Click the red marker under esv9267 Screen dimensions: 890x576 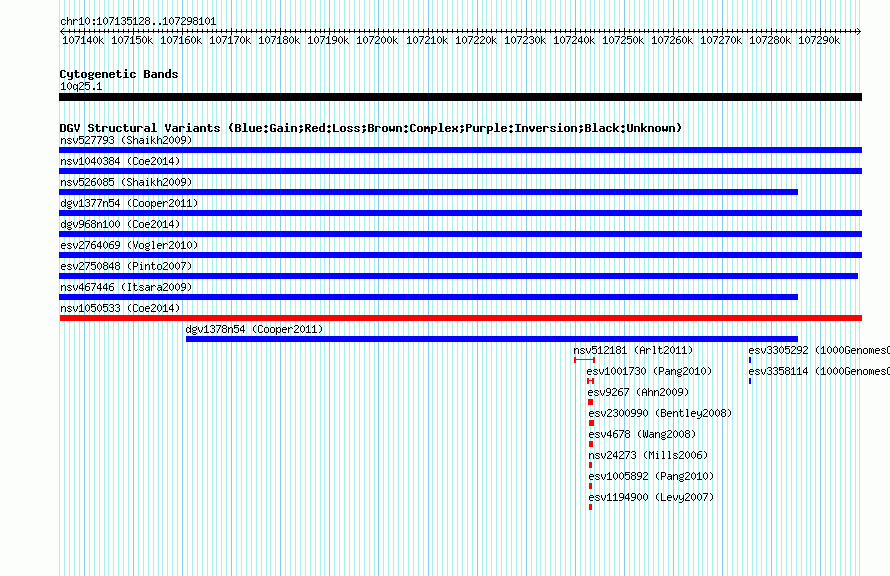[590, 402]
